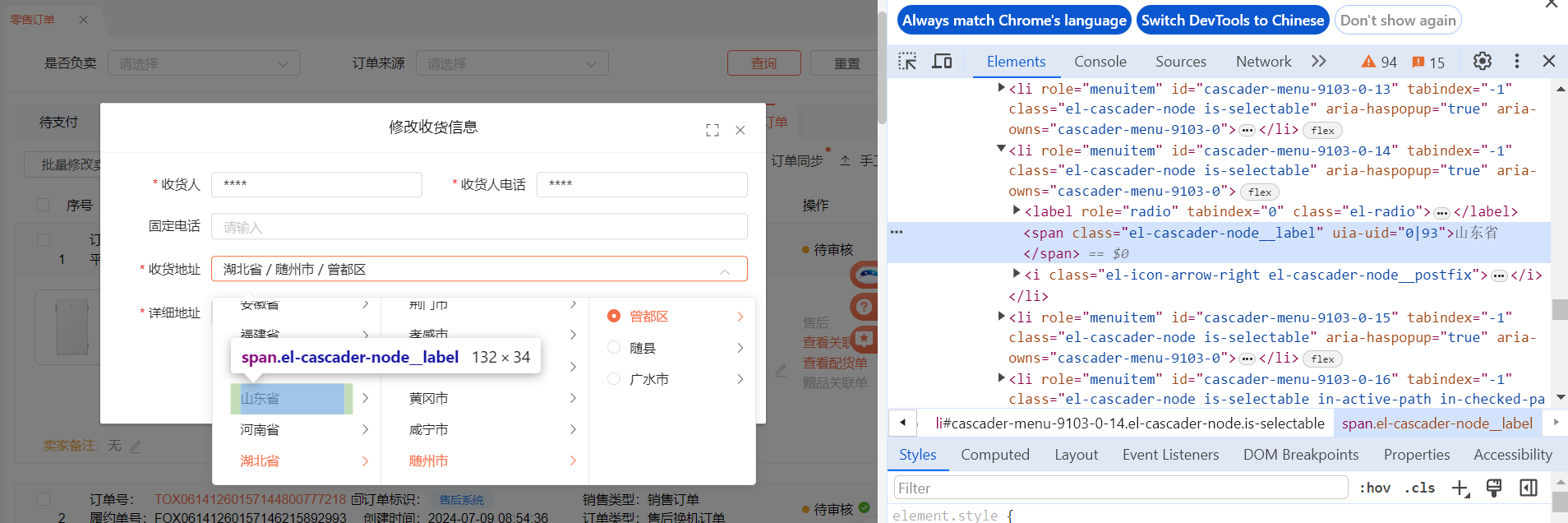The width and height of the screenshot is (1568, 523).
Task: Click new style rule plus icon
Action: point(1460,488)
